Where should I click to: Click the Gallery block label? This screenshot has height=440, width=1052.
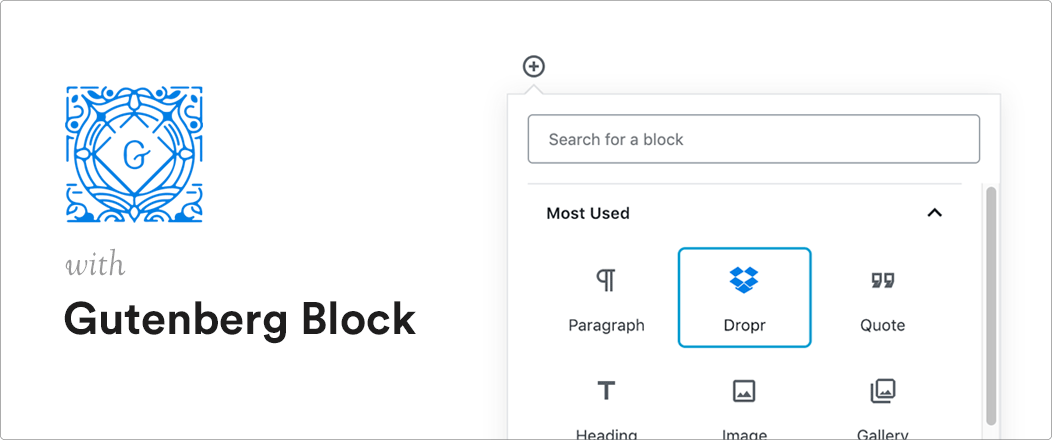882,434
